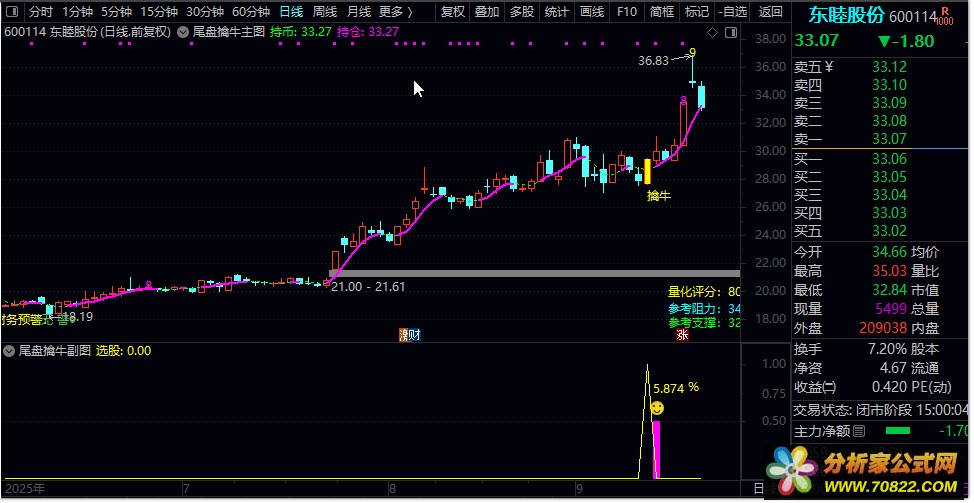
Task: Click the diamond icon in chart header
Action: 712,32
